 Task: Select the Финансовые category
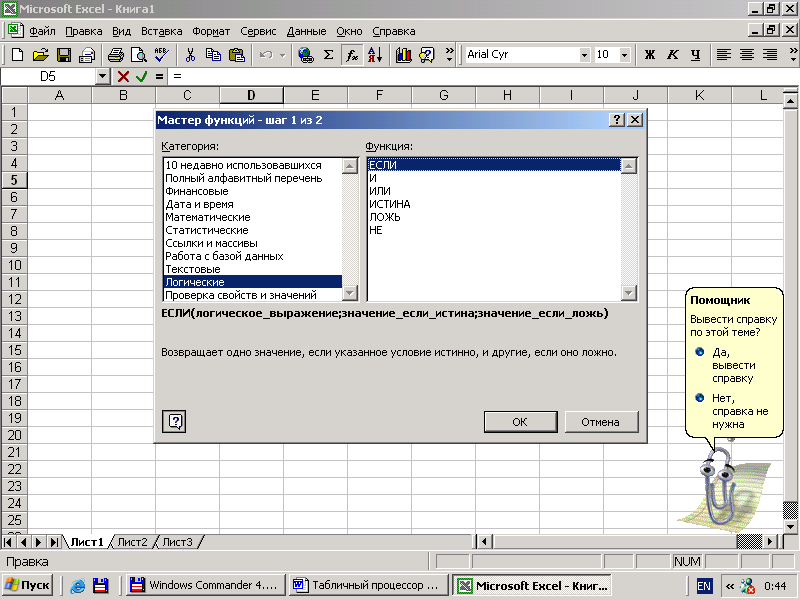click(253, 191)
